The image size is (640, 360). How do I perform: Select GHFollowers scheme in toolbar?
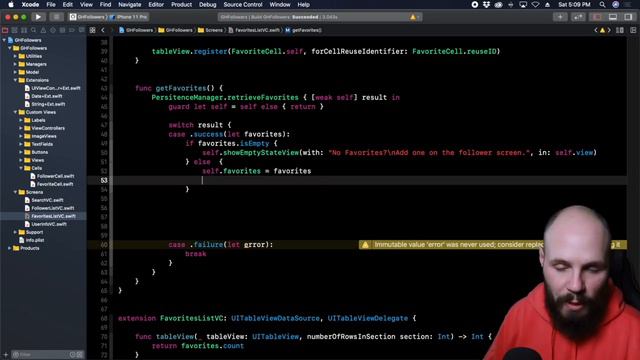(87, 17)
